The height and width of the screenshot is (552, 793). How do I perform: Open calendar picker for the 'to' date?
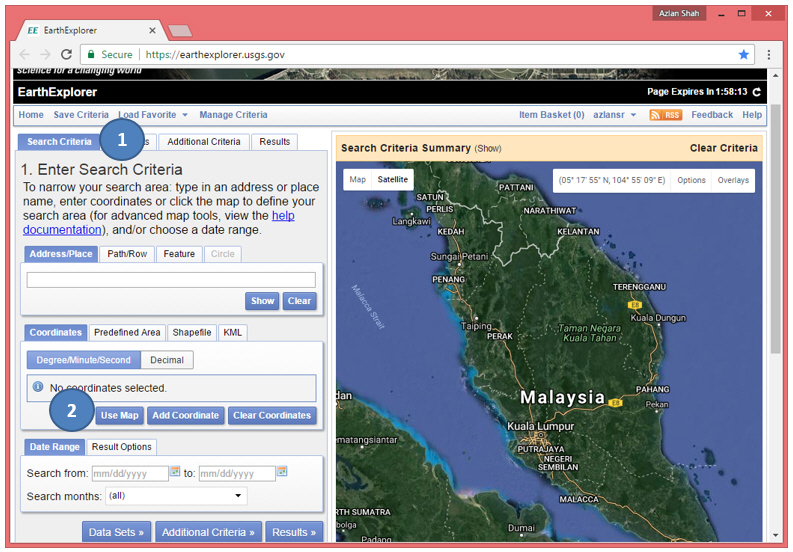(282, 471)
